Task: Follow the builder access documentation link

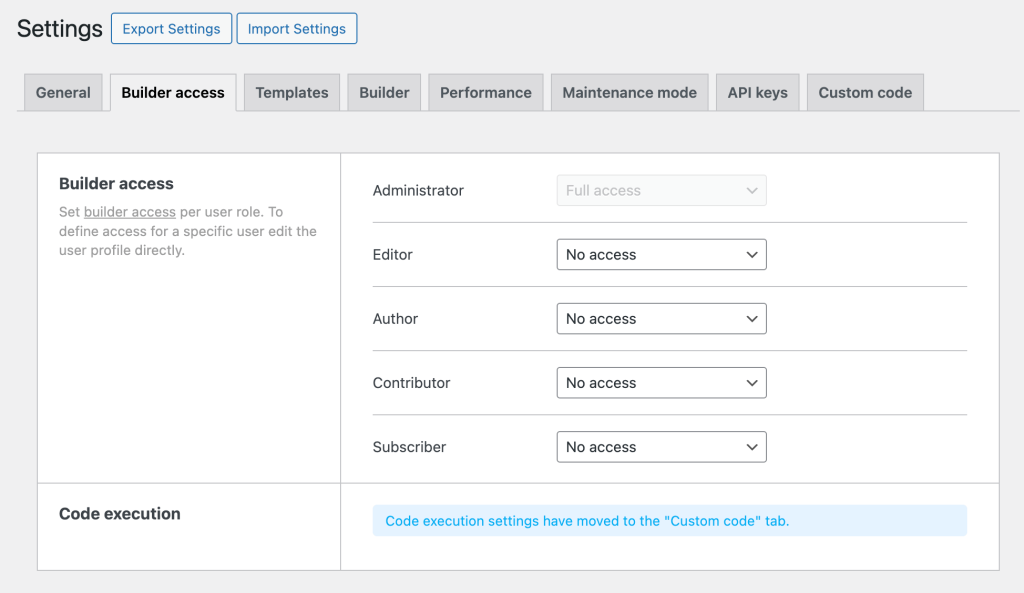Action: click(130, 212)
